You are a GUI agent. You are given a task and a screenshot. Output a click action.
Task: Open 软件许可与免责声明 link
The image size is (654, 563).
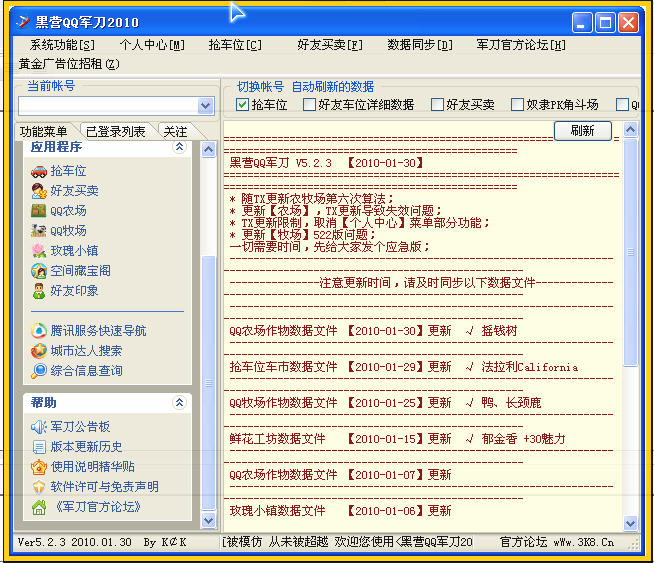[104, 487]
